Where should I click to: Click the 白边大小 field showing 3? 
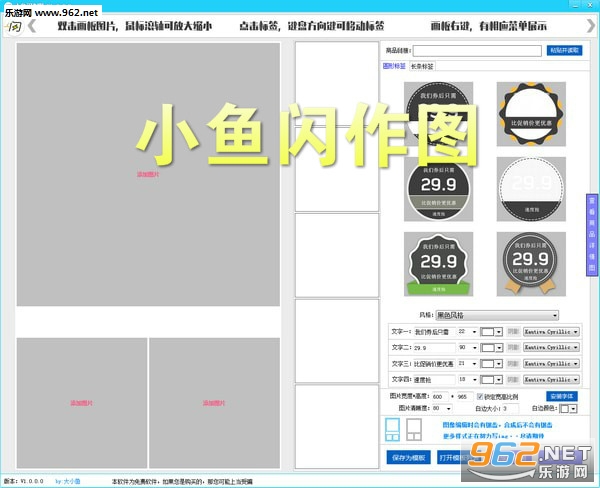[x=510, y=408]
